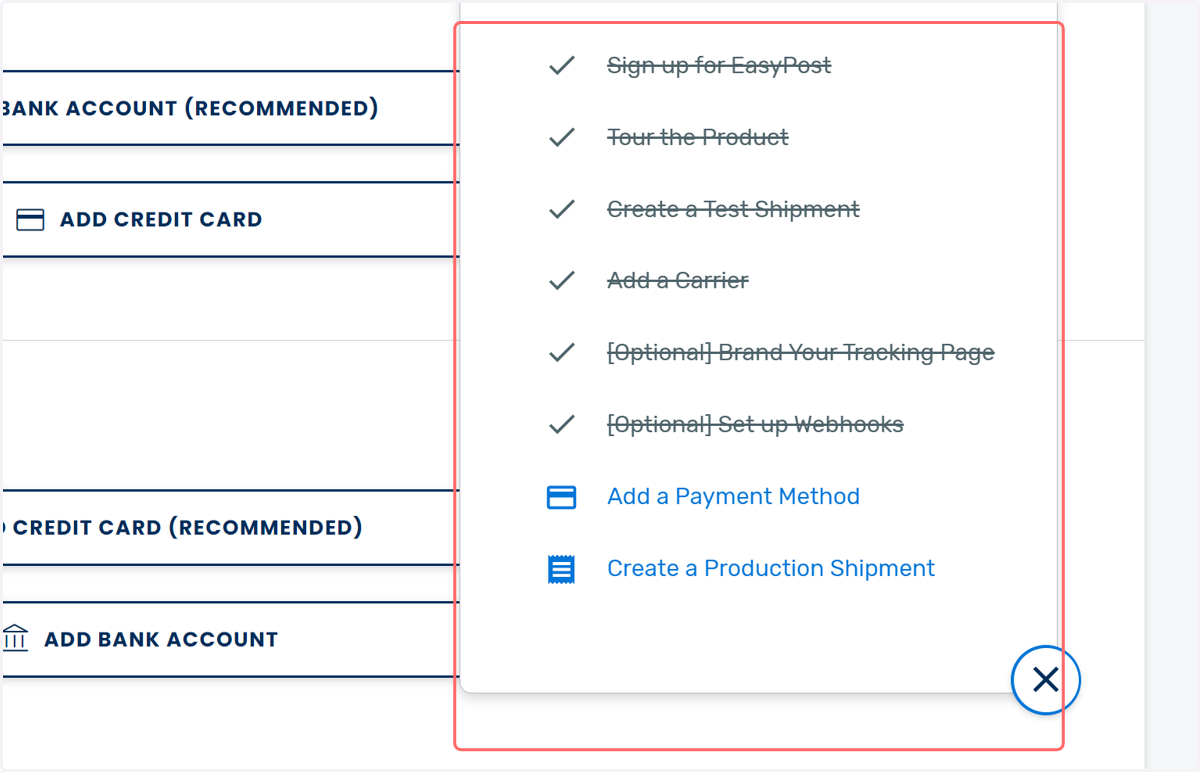Choose BANK ACCOUNT (RECOMMENDED) option
Viewport: 1200px width, 772px height.
pyautogui.click(x=230, y=108)
